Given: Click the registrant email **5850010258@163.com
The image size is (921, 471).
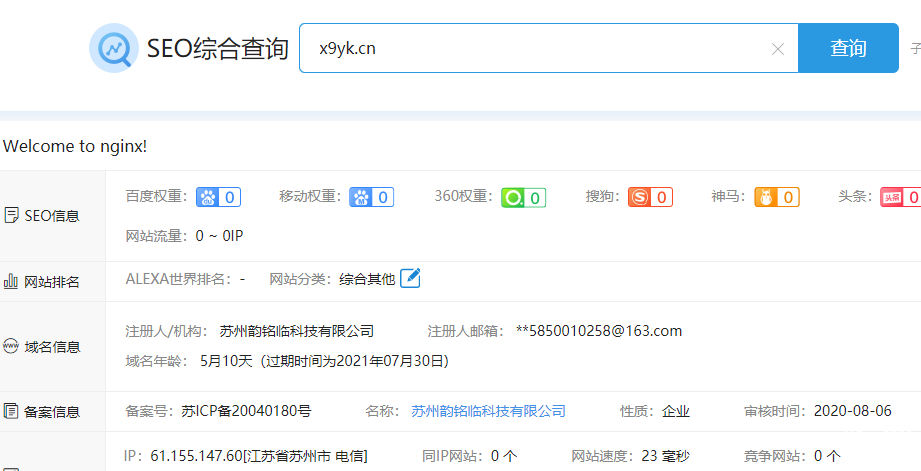Looking at the screenshot, I should [599, 331].
